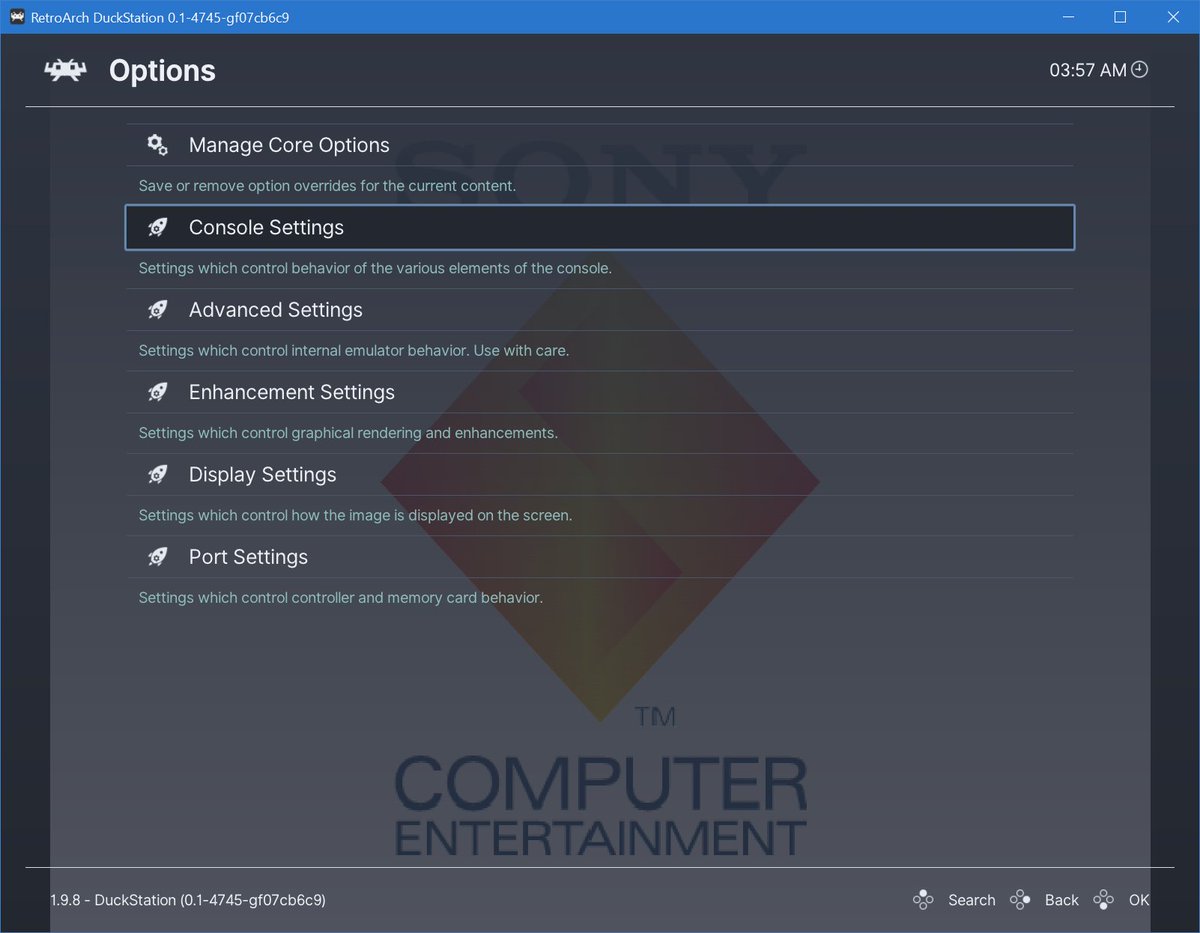Image resolution: width=1200 pixels, height=933 pixels.
Task: Open Manage Core Options
Action: click(x=289, y=144)
